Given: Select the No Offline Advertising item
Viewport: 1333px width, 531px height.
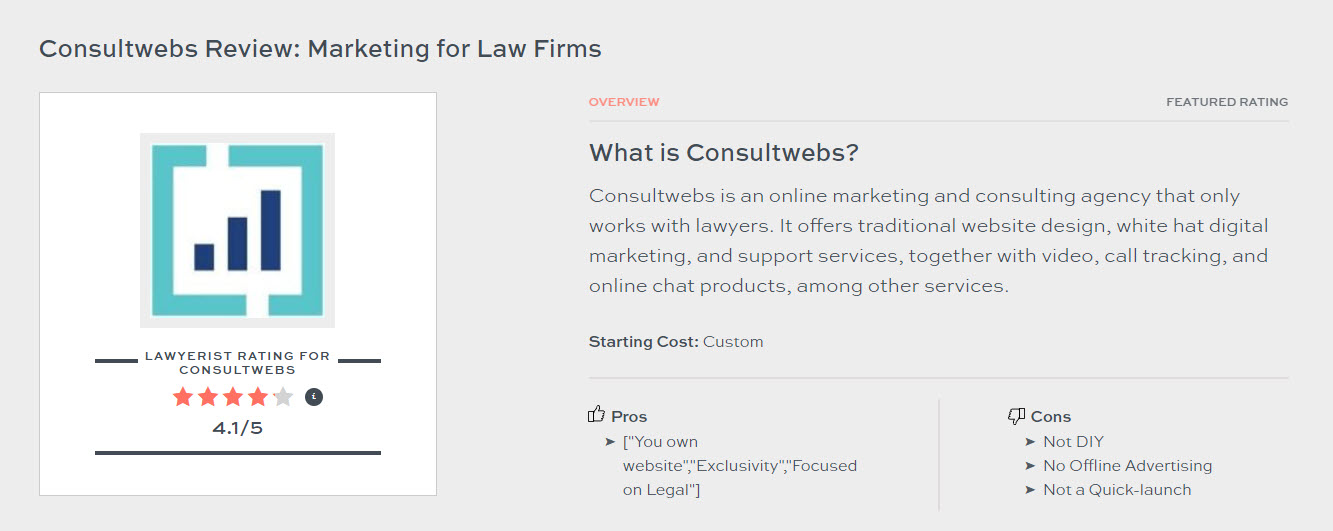Looking at the screenshot, I should [1127, 466].
